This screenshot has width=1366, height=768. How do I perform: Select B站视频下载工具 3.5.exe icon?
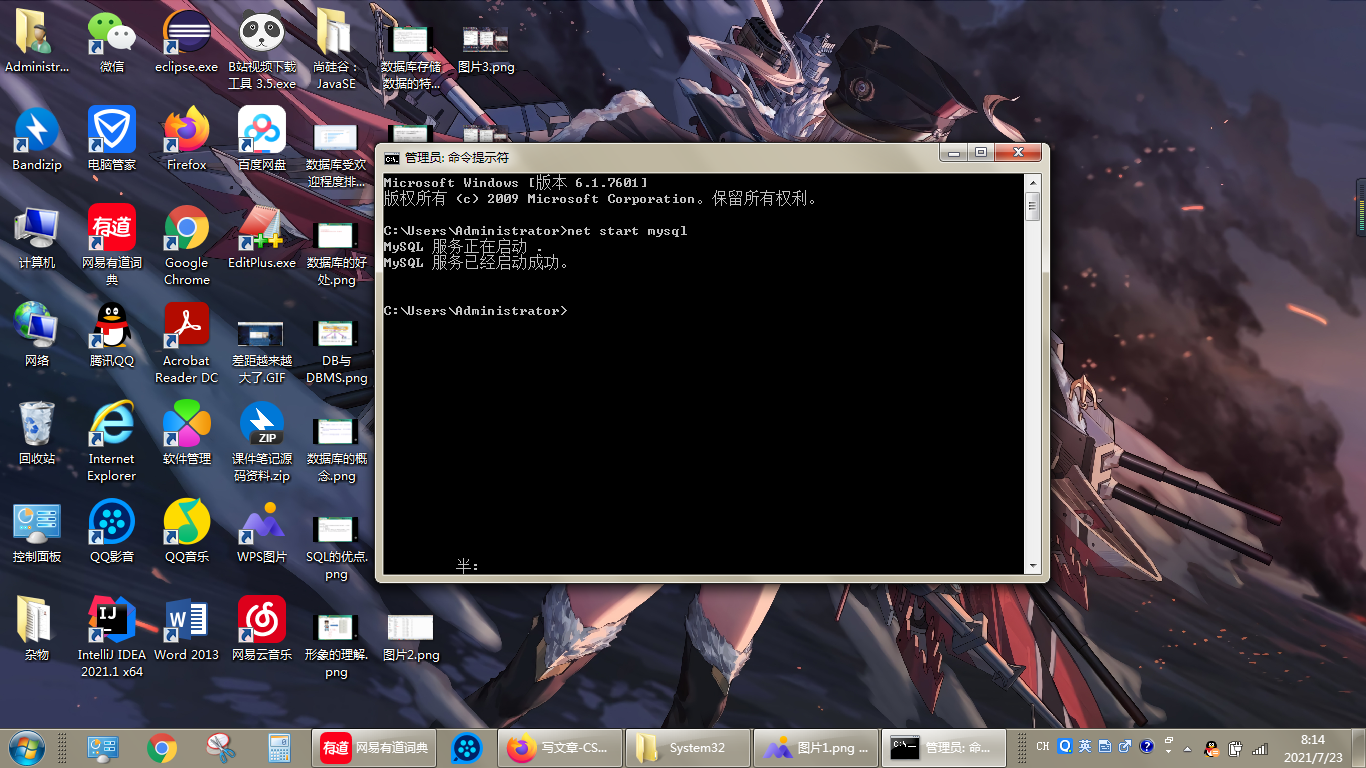click(262, 50)
